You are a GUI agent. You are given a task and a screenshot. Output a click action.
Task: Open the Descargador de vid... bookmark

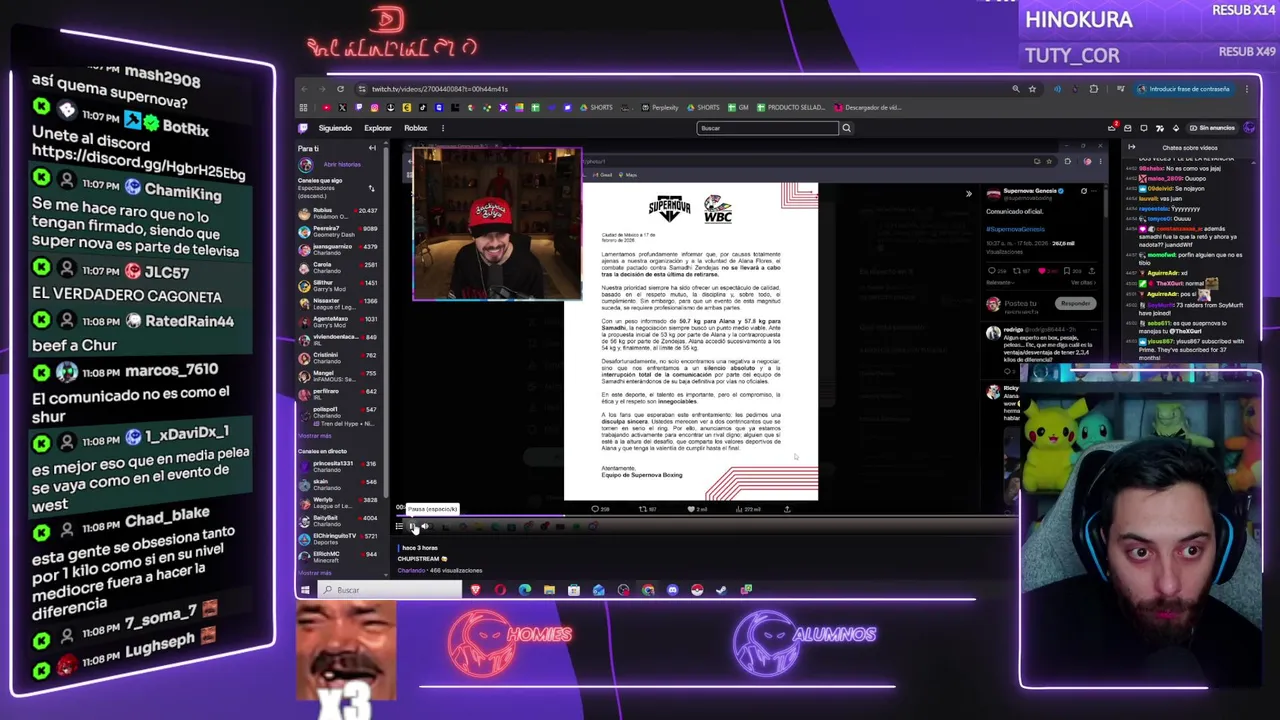(867, 108)
